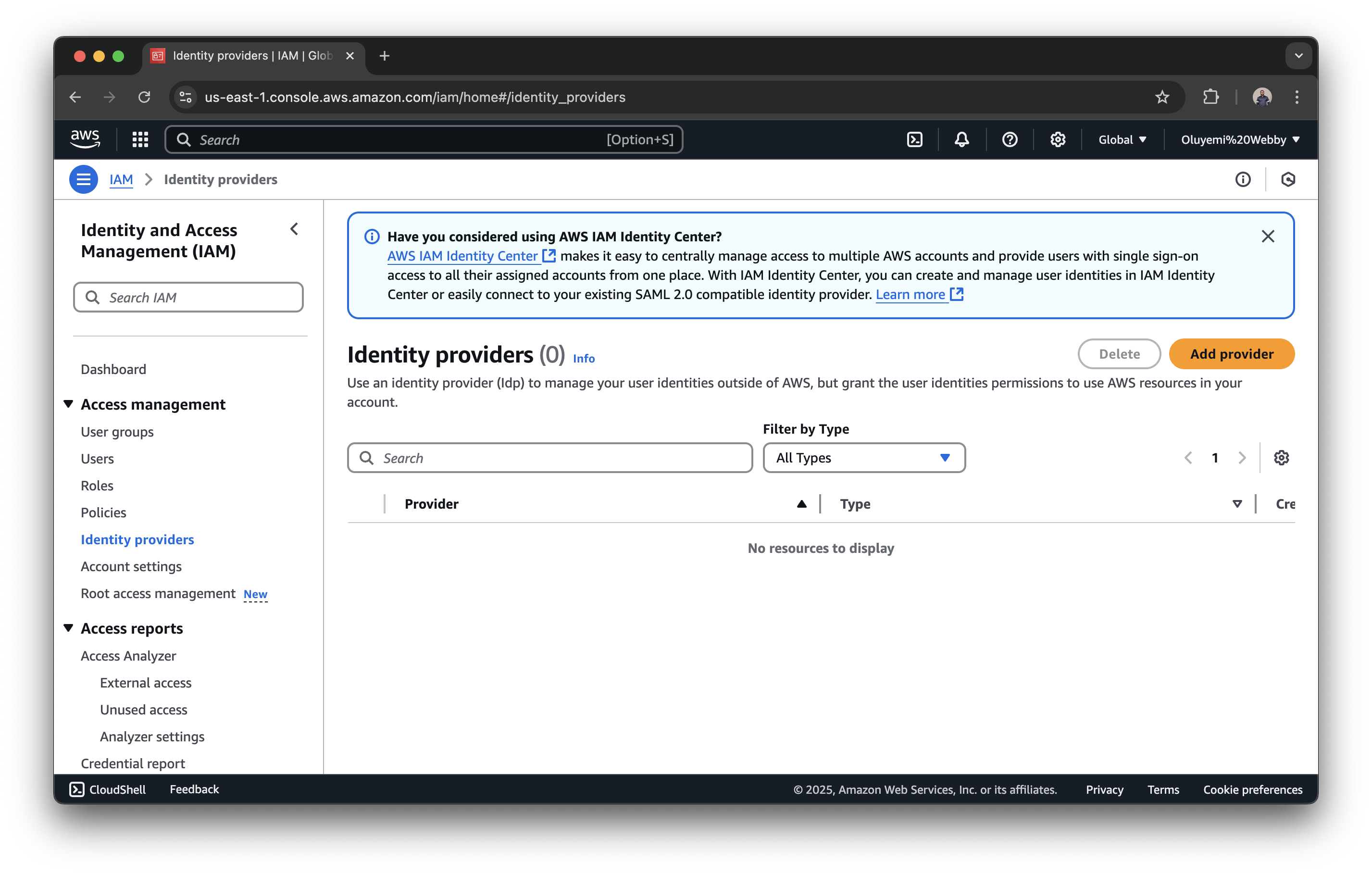Toggle sort order on the Provider column
This screenshot has width=1372, height=875.
[801, 503]
